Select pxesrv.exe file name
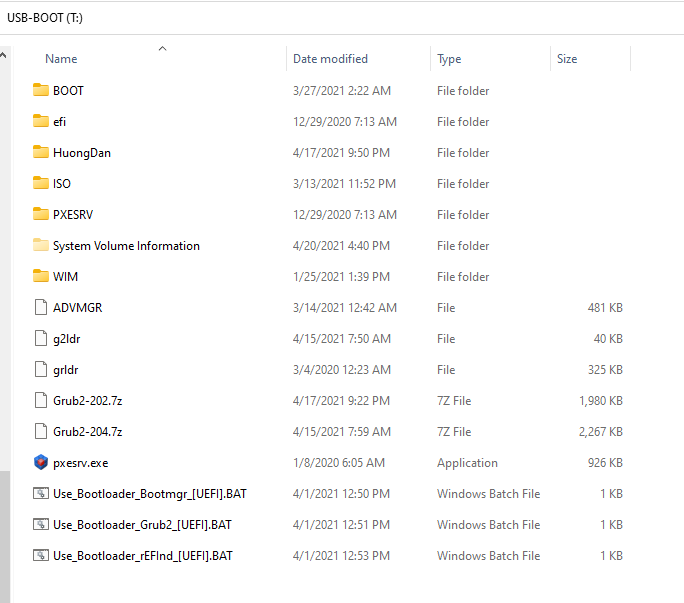684x603 pixels. tap(80, 463)
